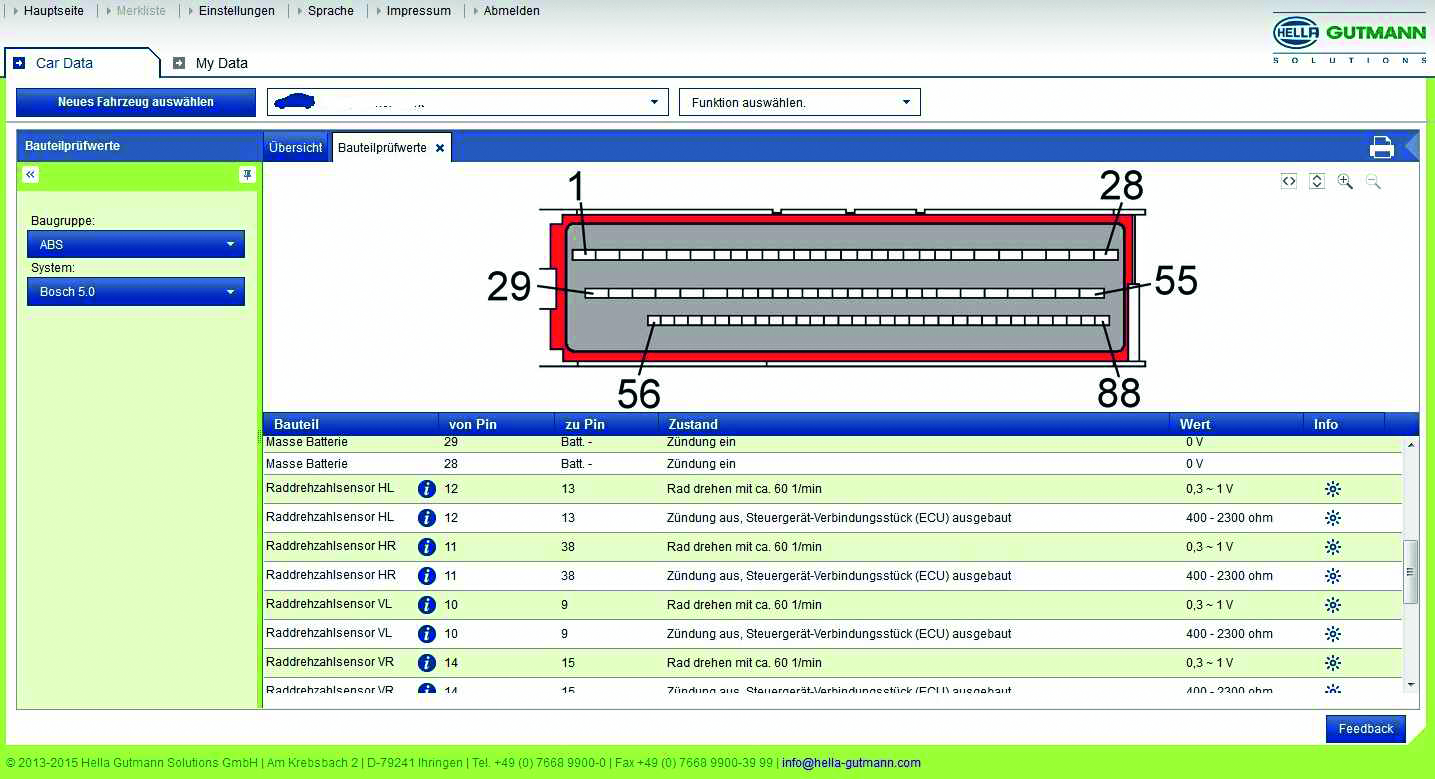Click the fit-height icon above diagram
This screenshot has width=1435, height=779.
1317,181
